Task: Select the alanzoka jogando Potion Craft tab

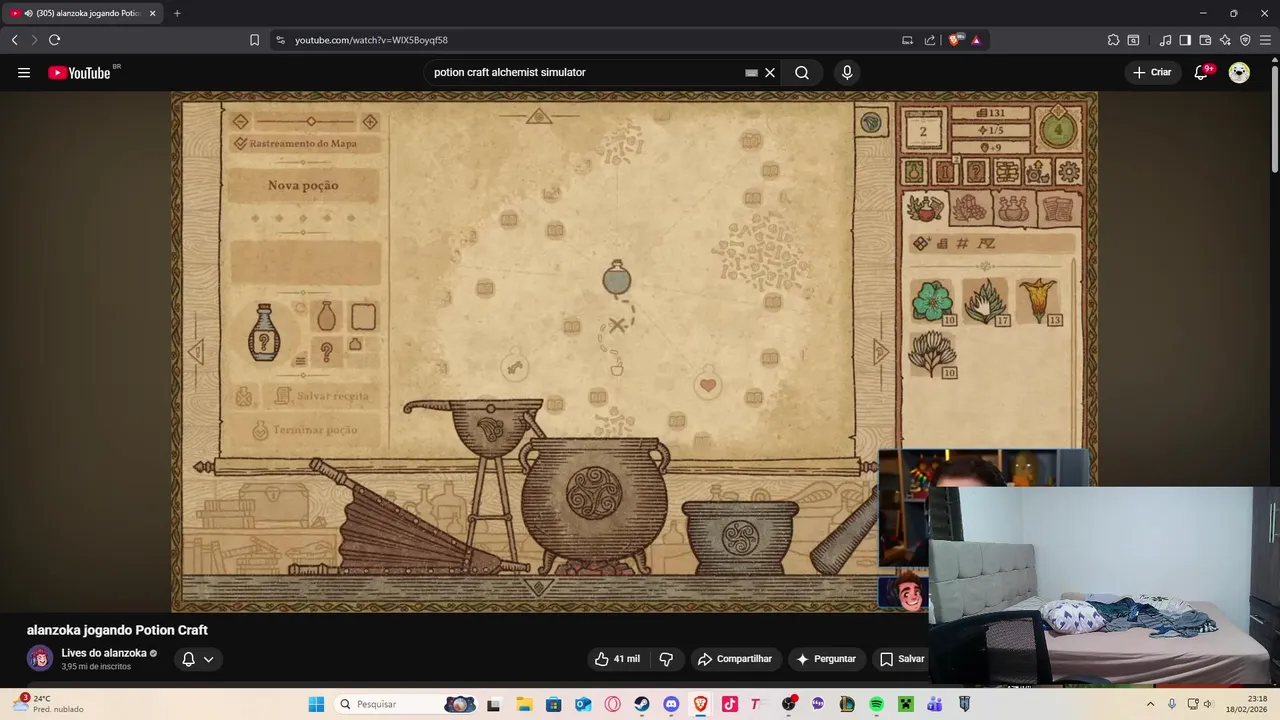Action: point(82,13)
